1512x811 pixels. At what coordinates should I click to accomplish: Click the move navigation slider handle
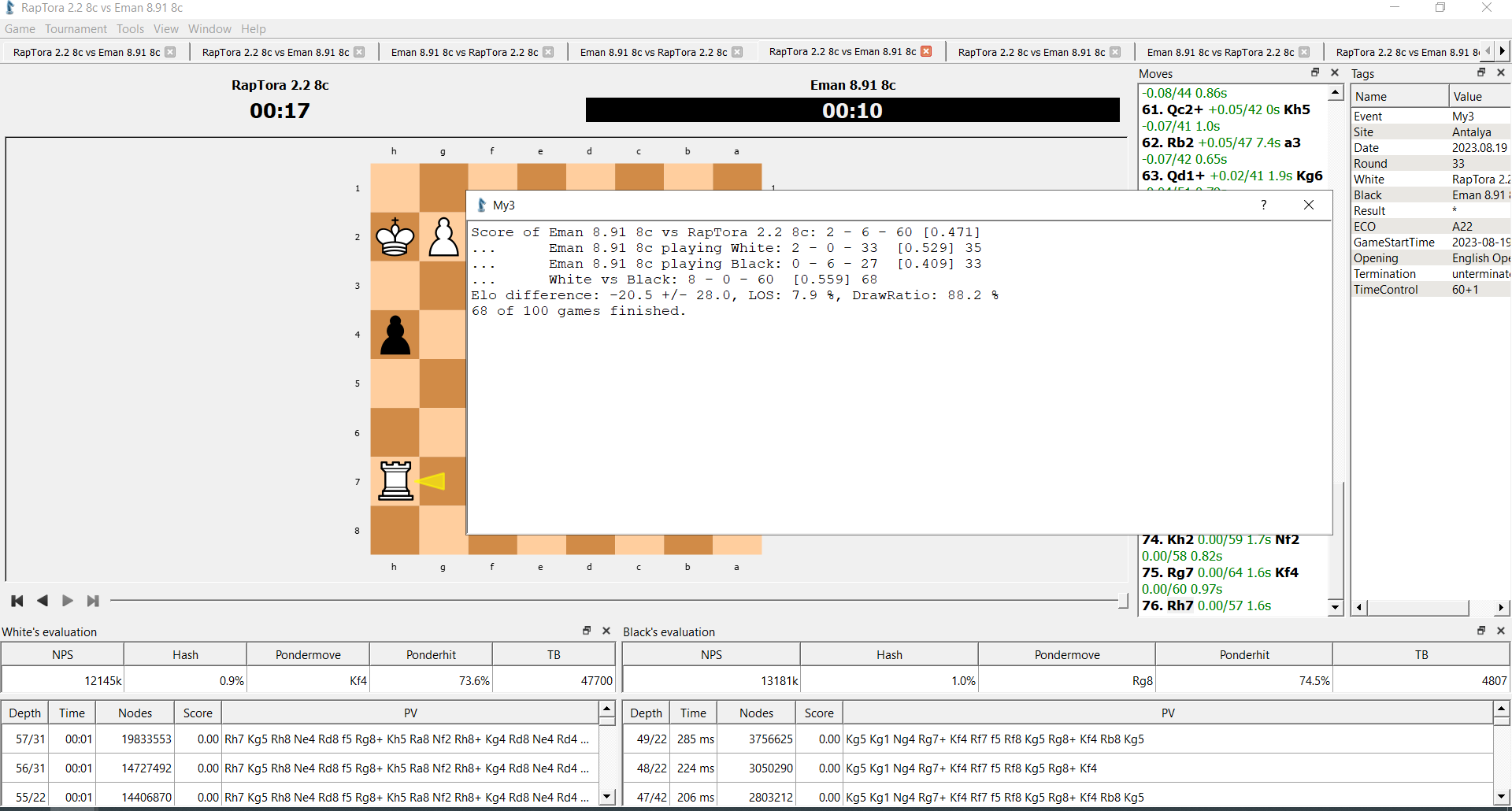tap(1123, 601)
